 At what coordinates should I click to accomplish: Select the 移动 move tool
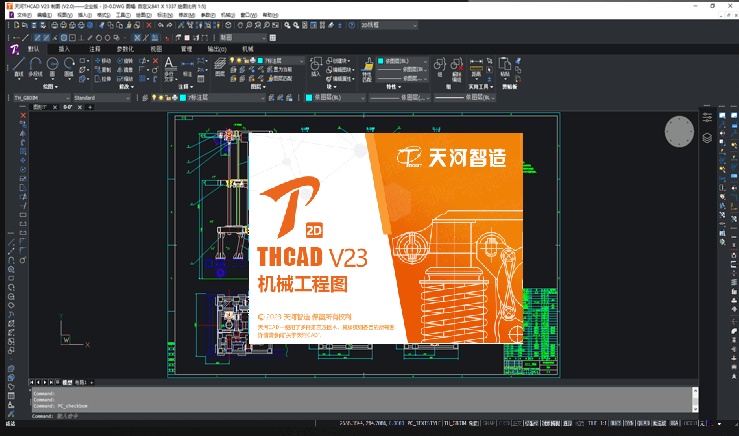[103, 61]
